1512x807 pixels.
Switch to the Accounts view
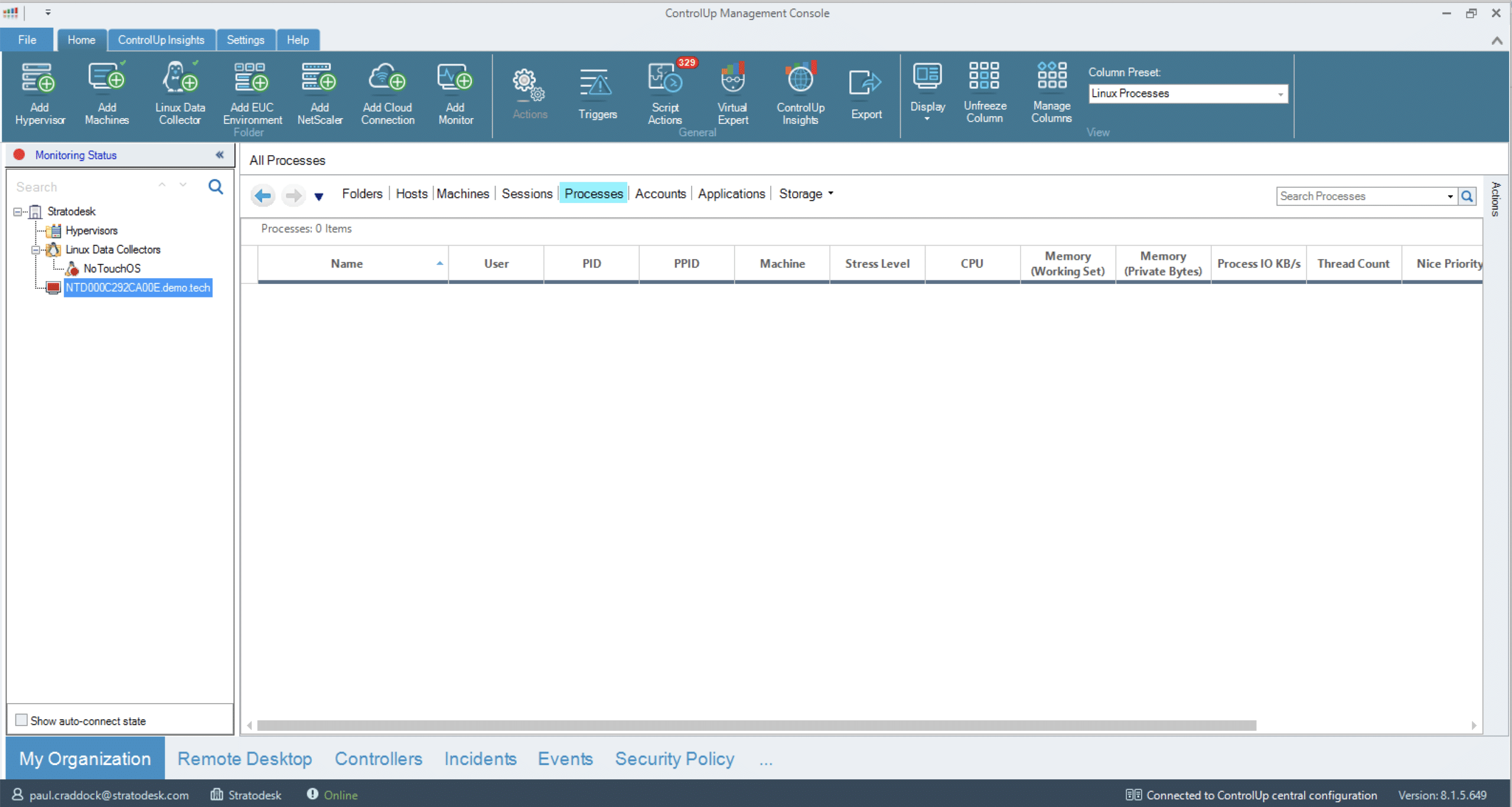[x=660, y=194]
